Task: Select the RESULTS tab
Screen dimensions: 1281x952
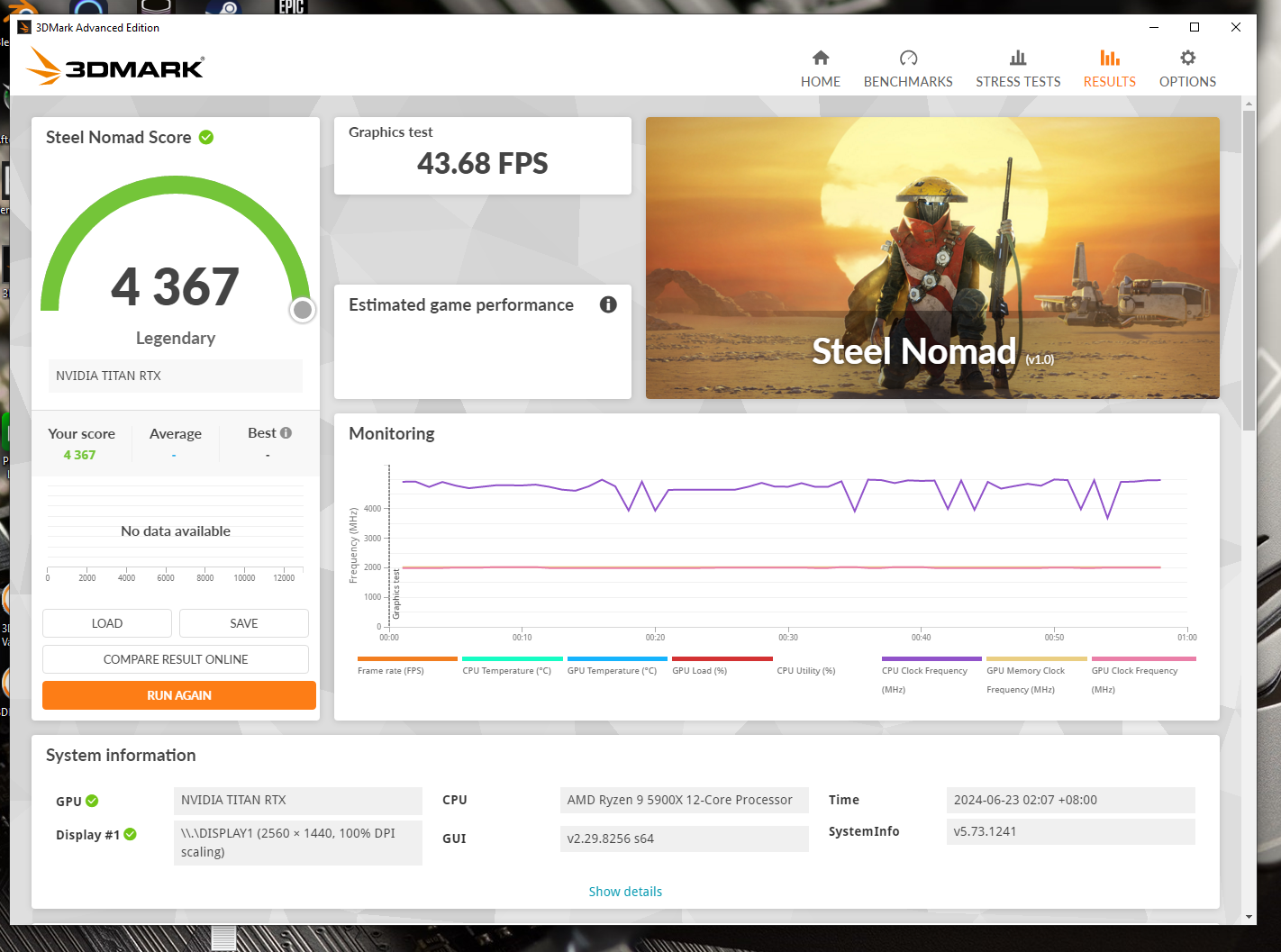Action: [1109, 69]
